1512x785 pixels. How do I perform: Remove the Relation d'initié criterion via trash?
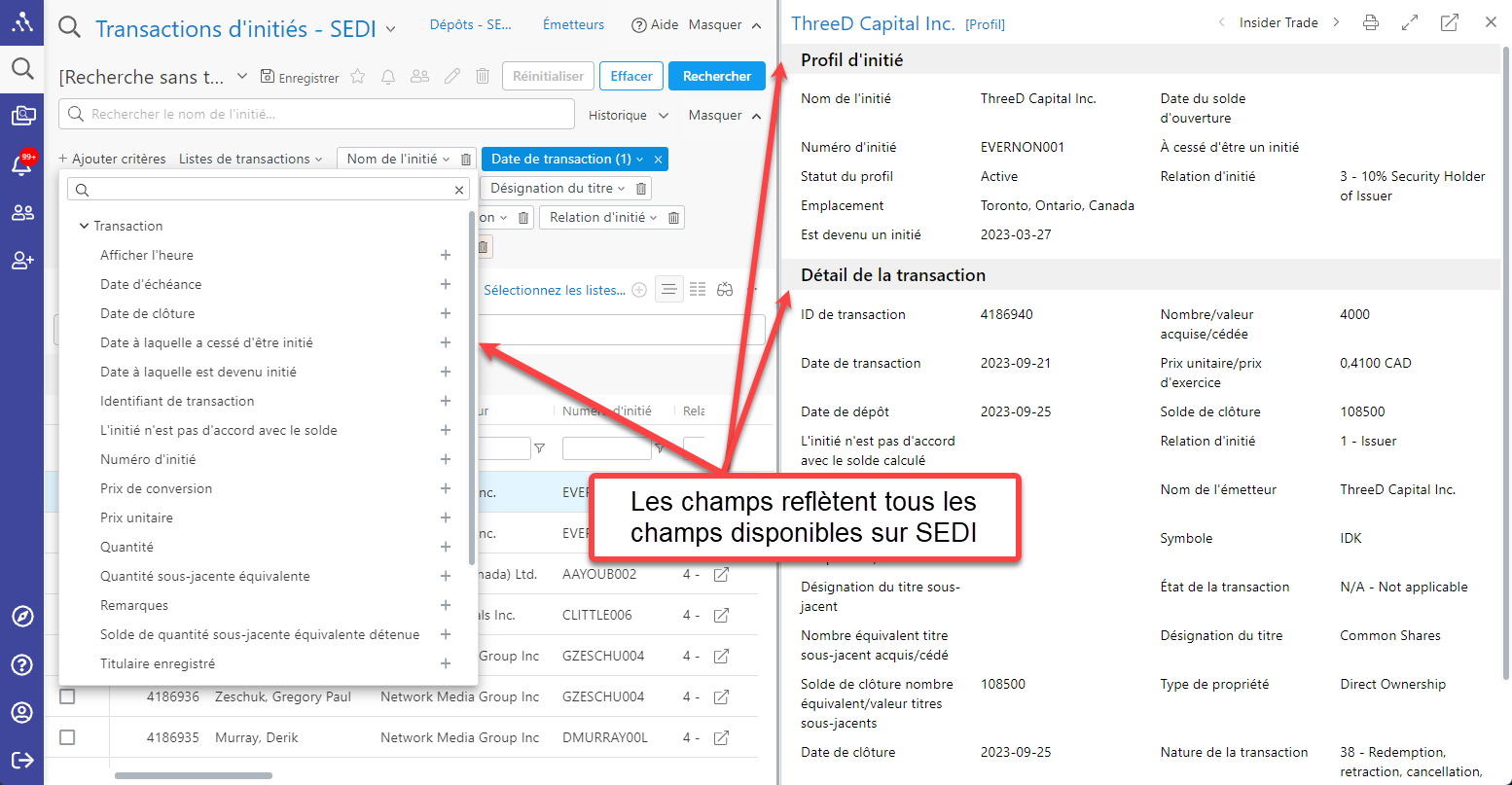673,218
